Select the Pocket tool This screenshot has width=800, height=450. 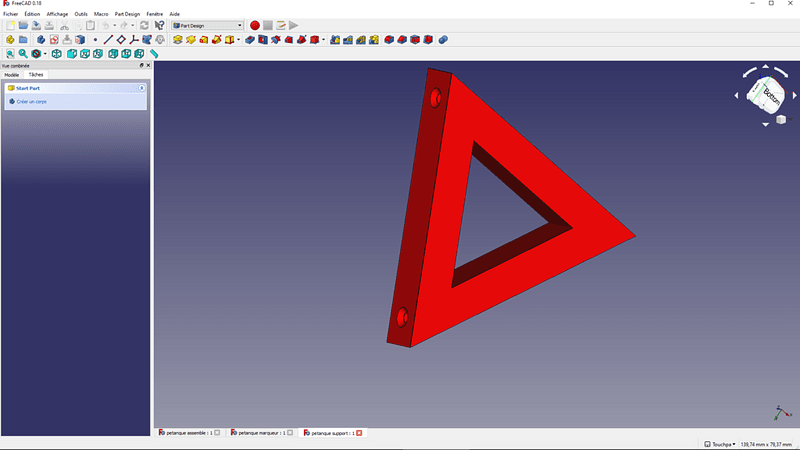pyautogui.click(x=250, y=40)
